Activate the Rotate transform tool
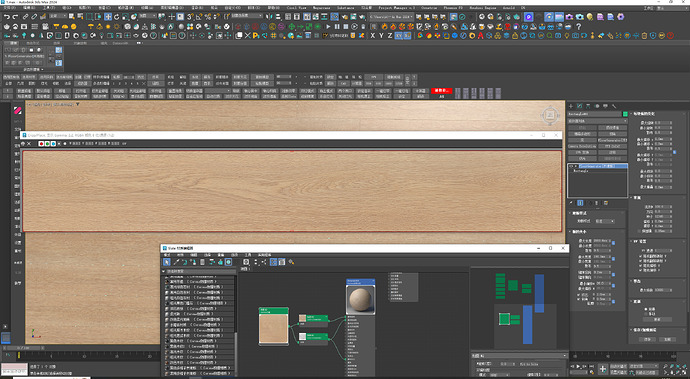690x379 pixels. point(117,17)
